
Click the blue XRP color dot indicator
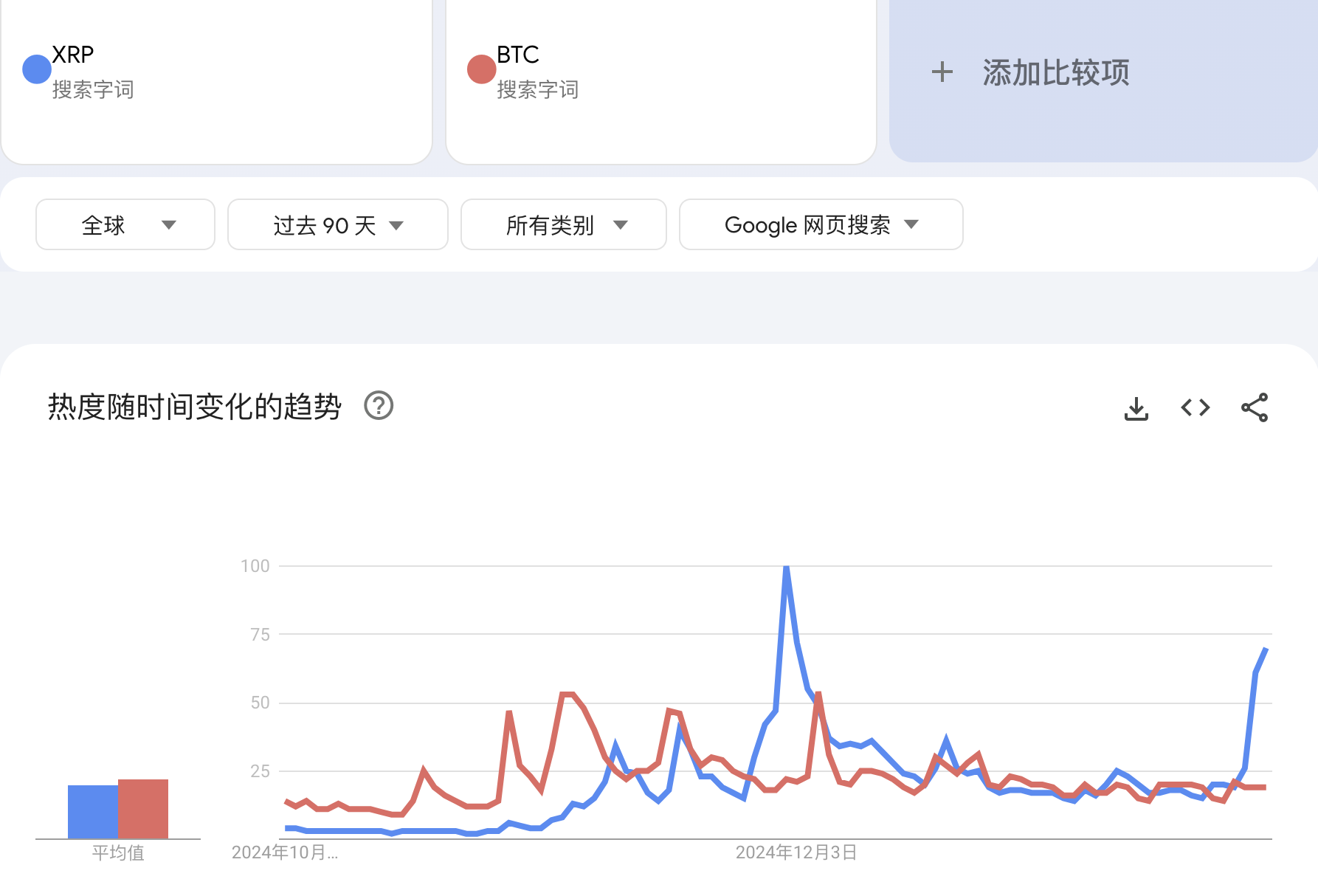pos(35,69)
